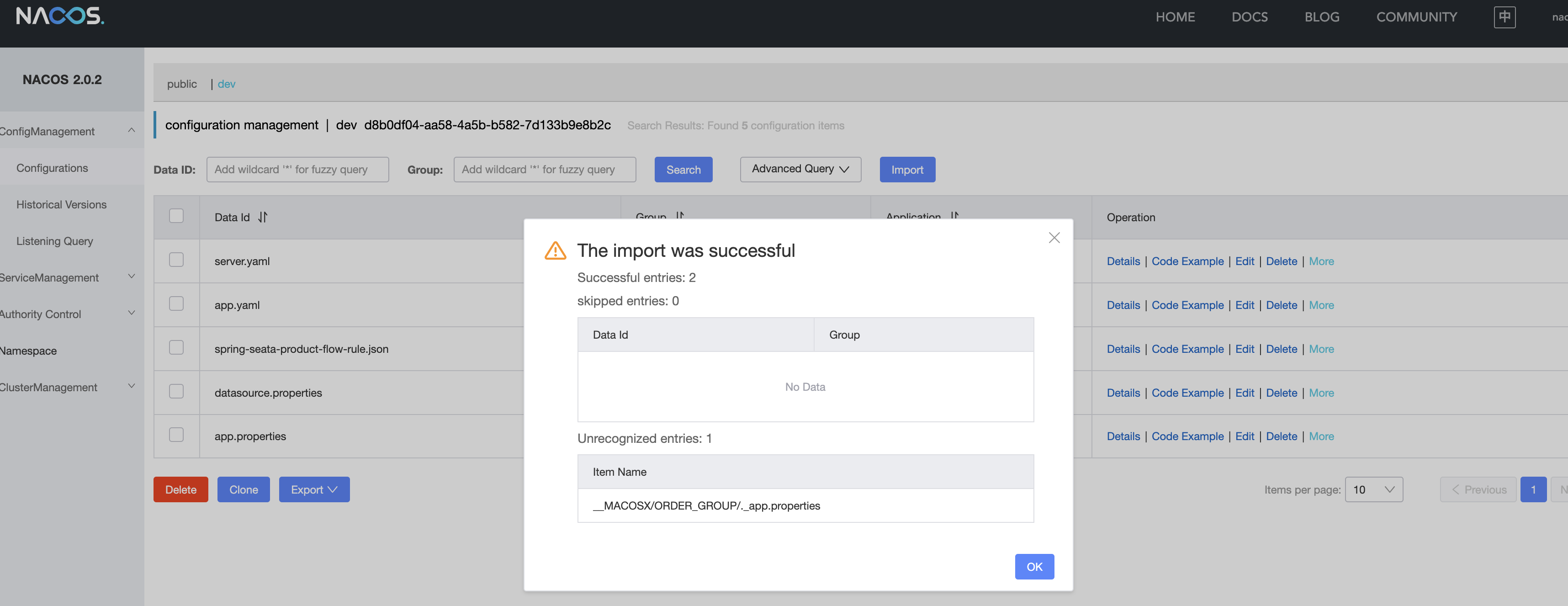
Task: Open COMMUNITY in top navigation
Action: (x=1416, y=17)
